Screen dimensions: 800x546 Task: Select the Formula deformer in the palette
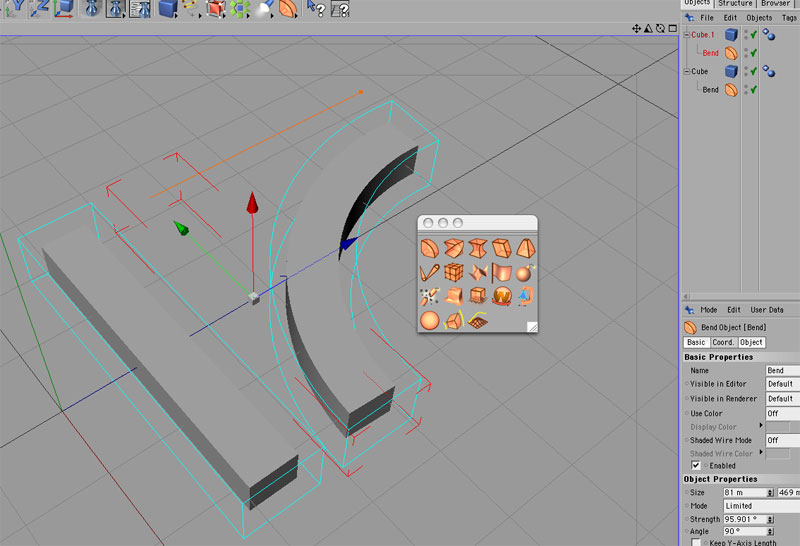pos(478,272)
